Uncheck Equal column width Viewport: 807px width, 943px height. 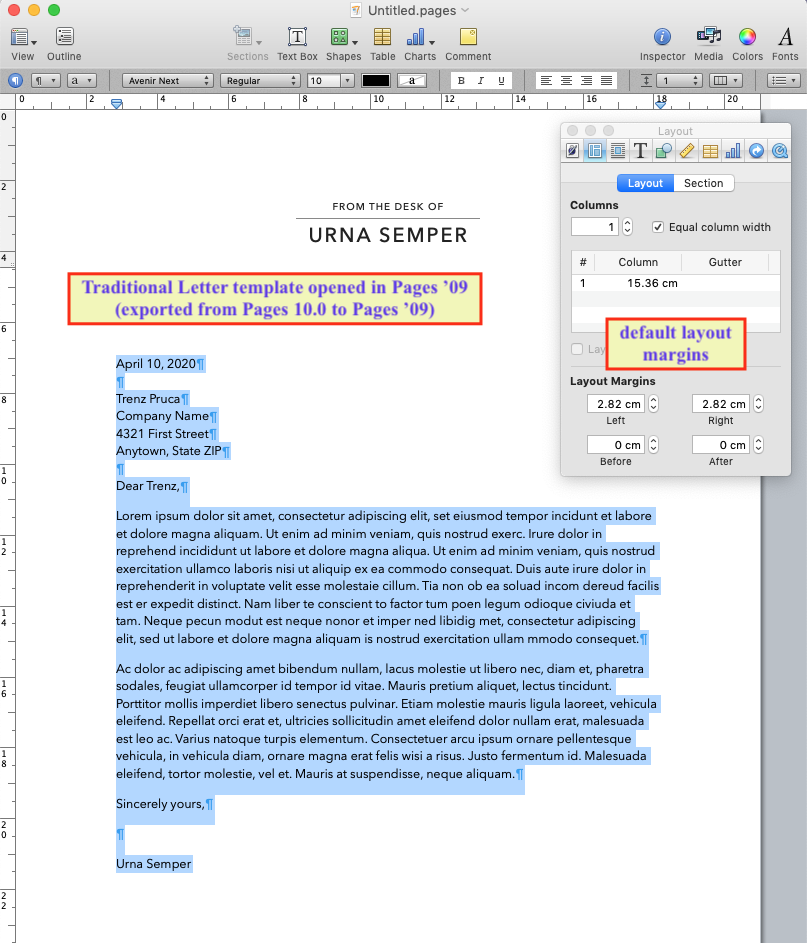coord(658,227)
